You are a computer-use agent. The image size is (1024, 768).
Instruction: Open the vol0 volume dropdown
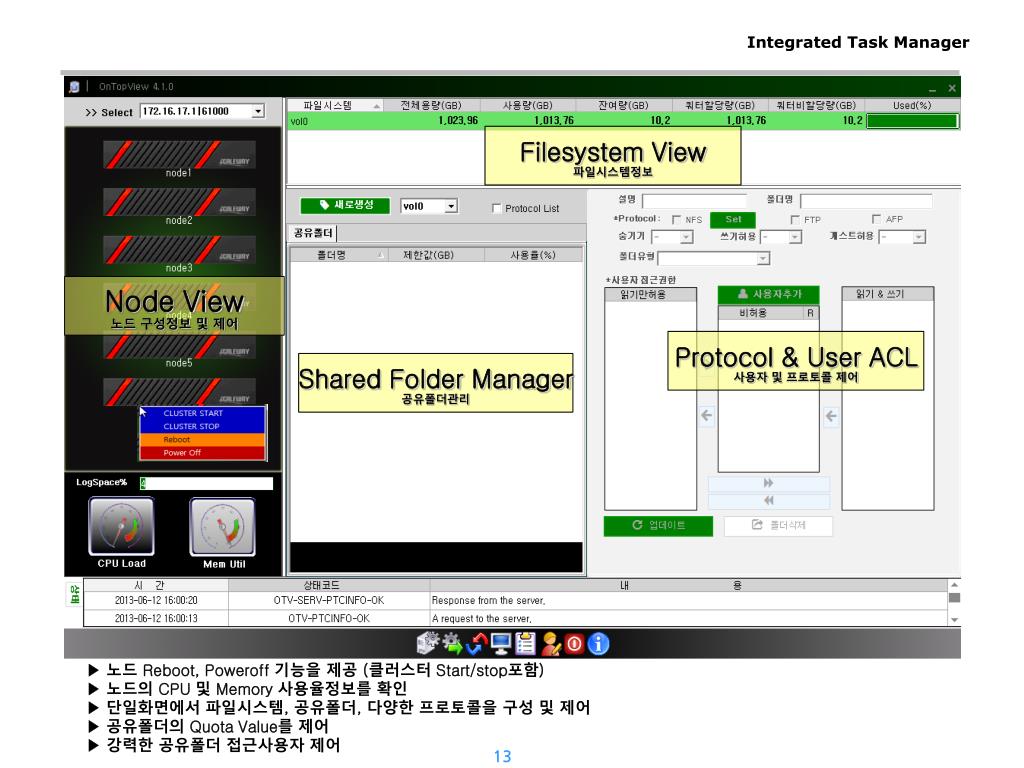pos(451,206)
